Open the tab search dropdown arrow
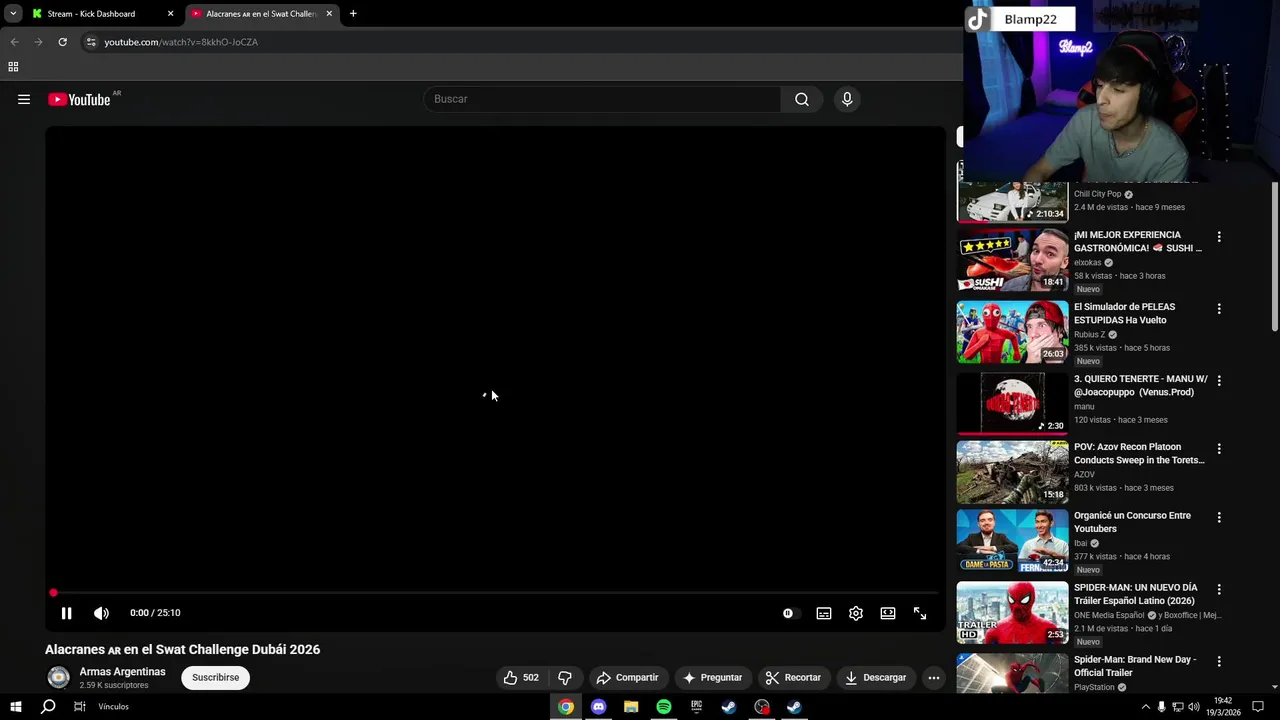Image resolution: width=1280 pixels, height=720 pixels. (13, 14)
